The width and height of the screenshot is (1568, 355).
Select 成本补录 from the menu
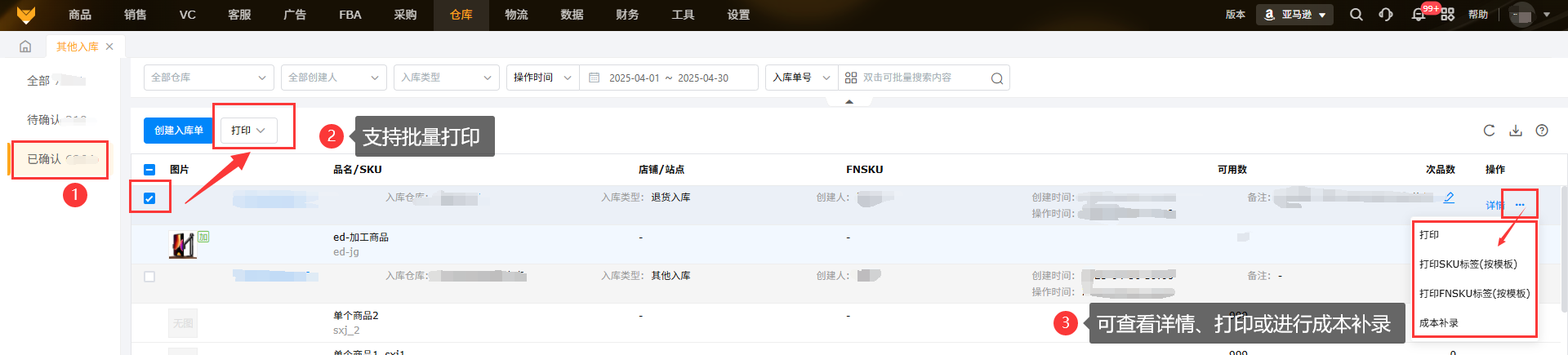[x=1439, y=323]
